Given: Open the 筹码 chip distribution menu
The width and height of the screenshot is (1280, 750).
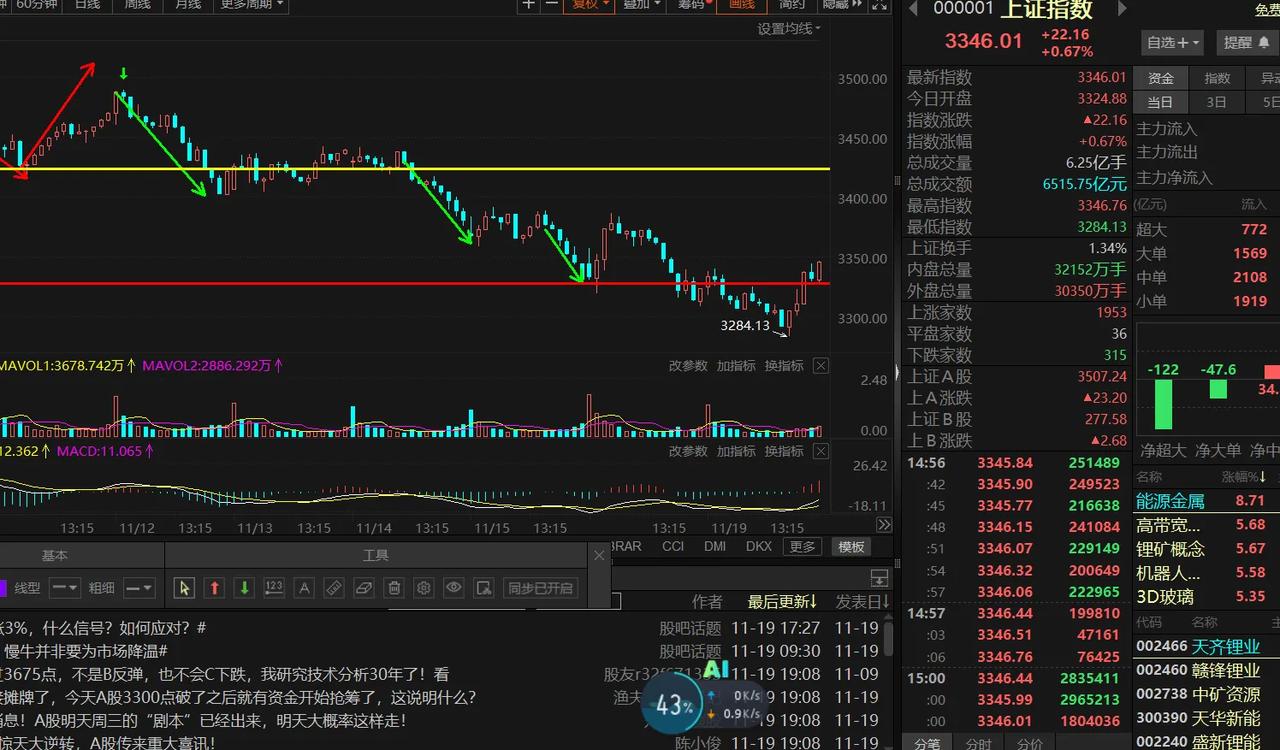Looking at the screenshot, I should tap(694, 5).
